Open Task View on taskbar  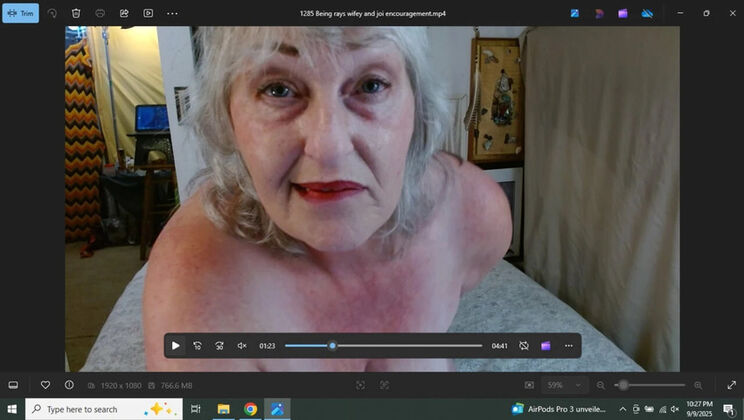click(x=195, y=409)
